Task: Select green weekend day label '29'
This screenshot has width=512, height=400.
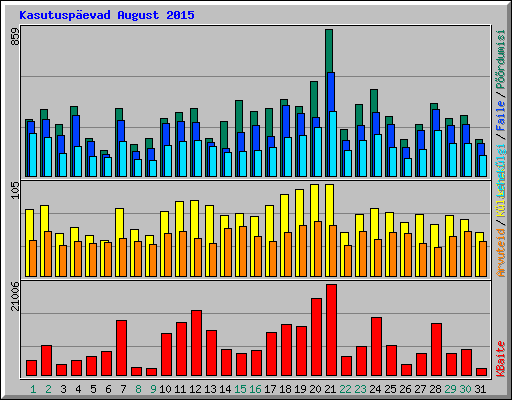Action: point(450,389)
